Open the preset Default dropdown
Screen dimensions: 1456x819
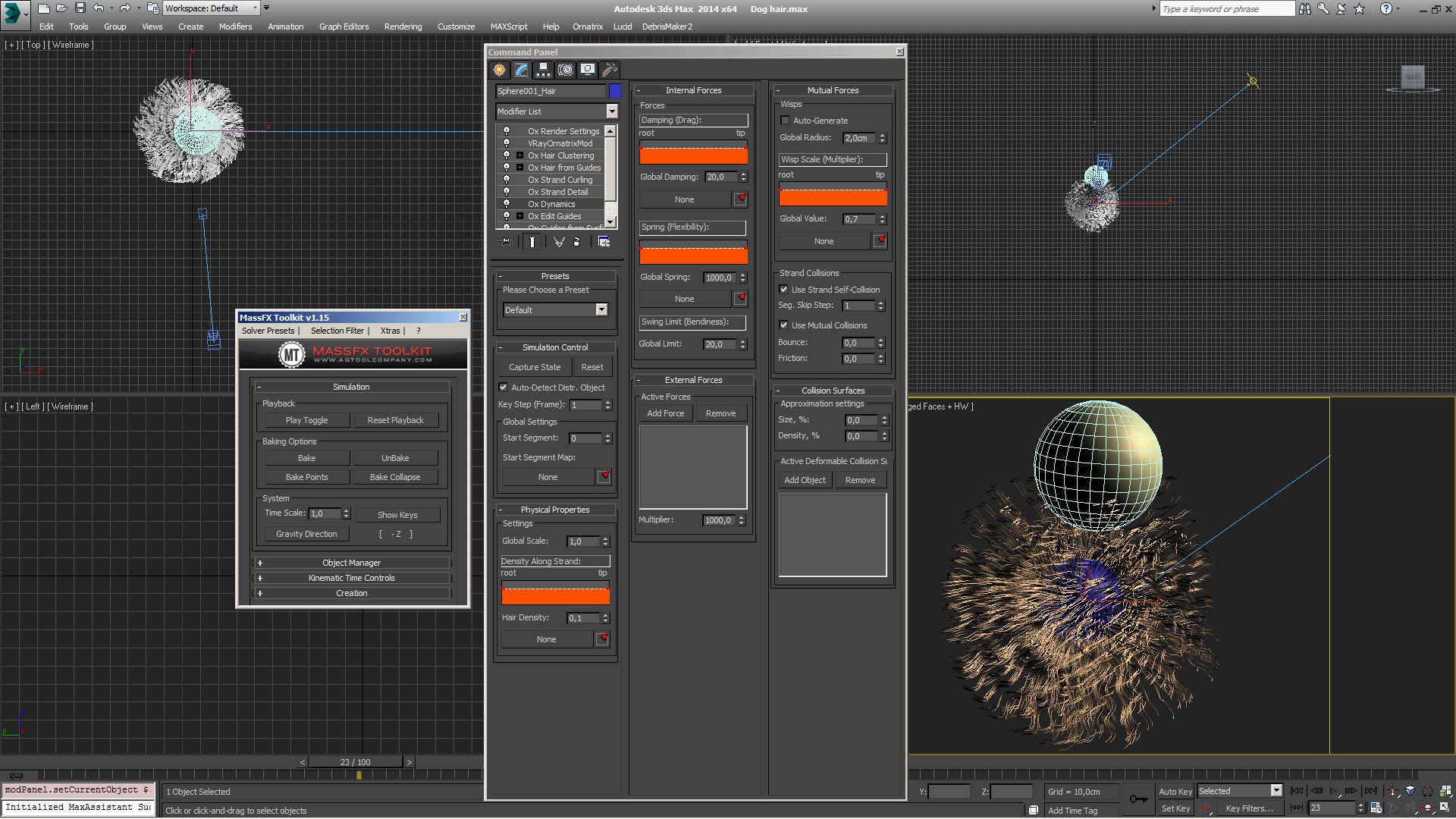556,310
